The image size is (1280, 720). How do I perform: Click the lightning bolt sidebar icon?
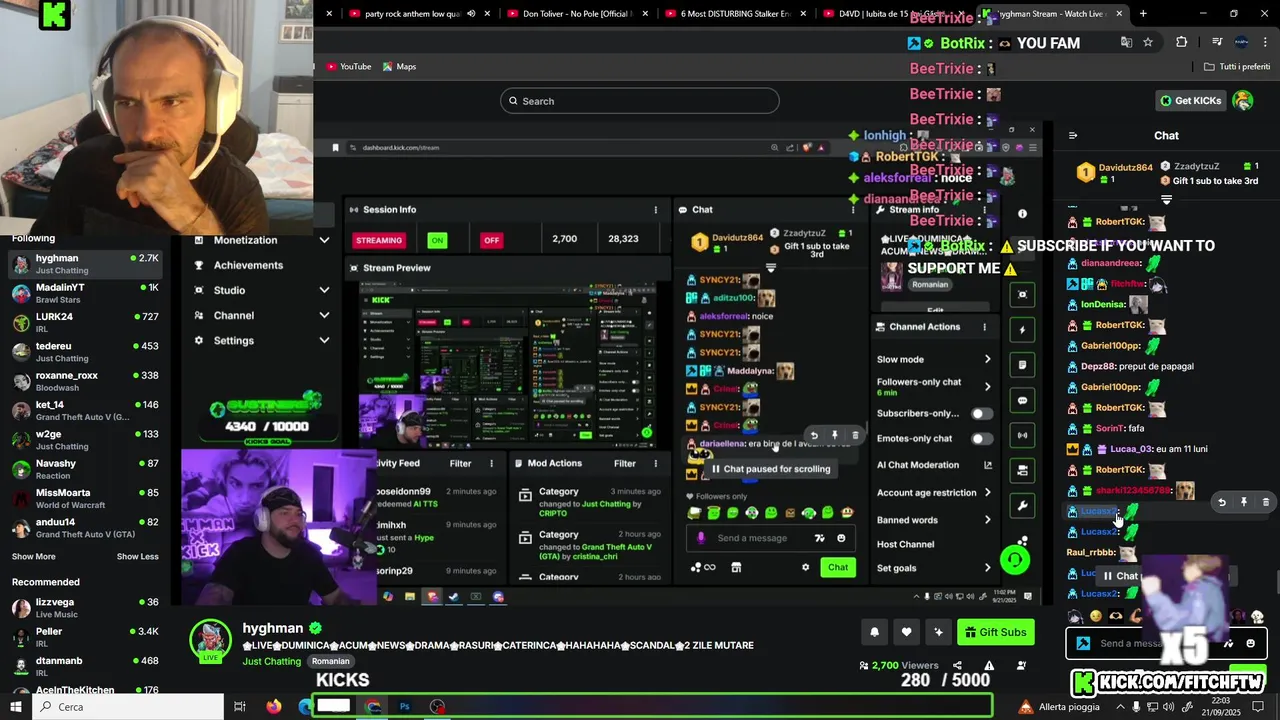pos(1022,330)
